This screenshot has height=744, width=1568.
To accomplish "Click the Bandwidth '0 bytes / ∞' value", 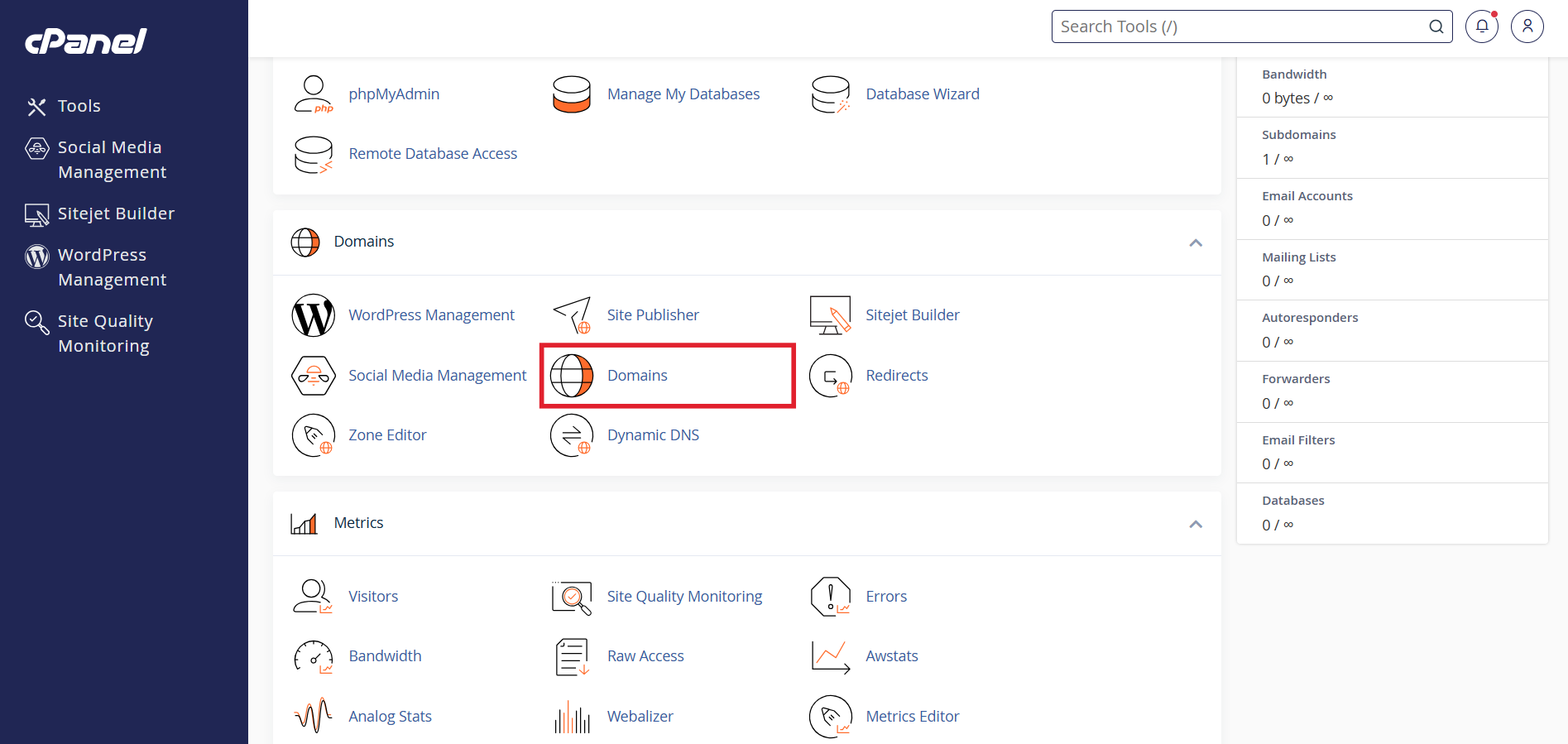I will [x=1297, y=98].
